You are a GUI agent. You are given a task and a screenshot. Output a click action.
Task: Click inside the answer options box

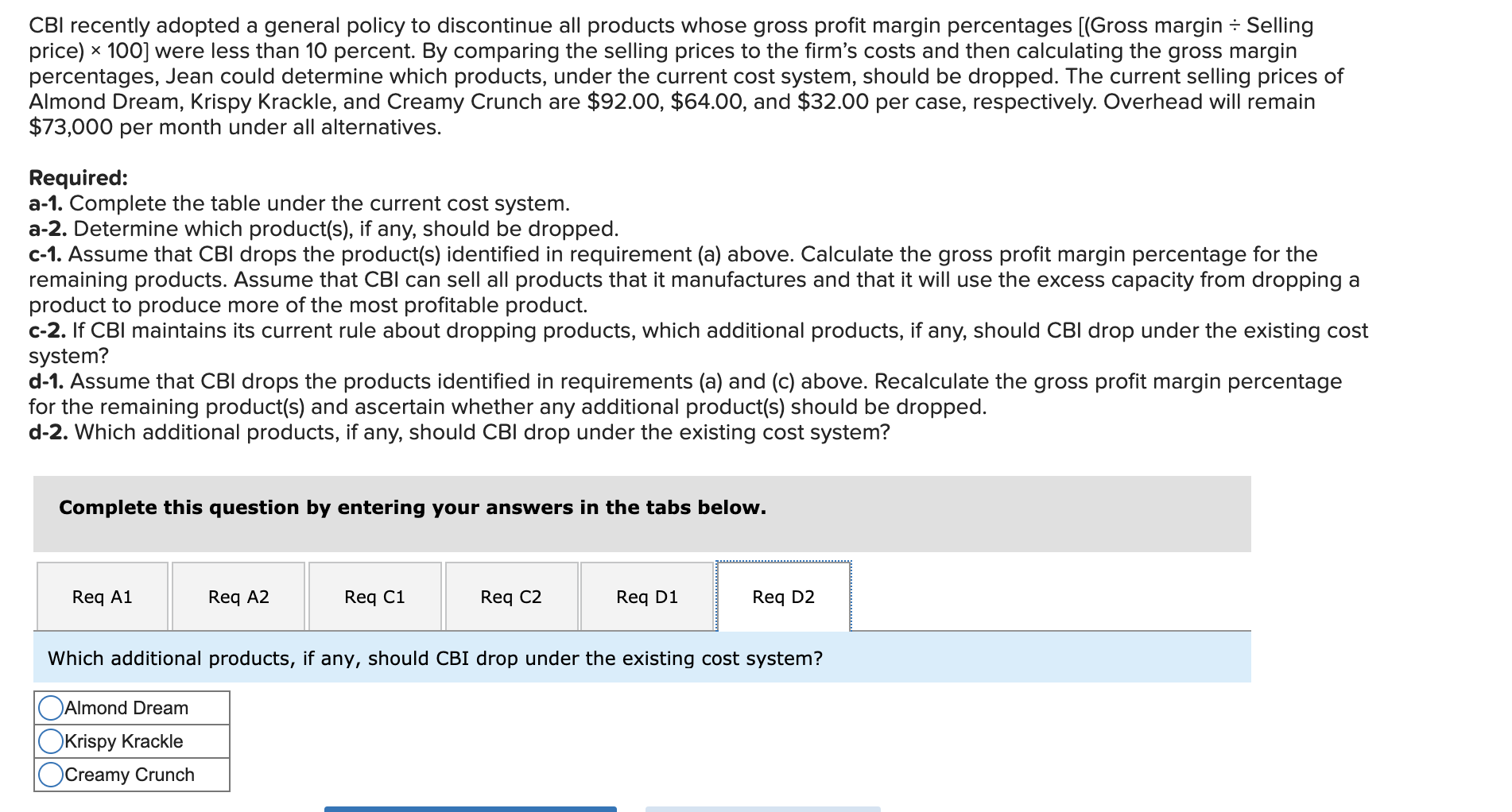[131, 740]
